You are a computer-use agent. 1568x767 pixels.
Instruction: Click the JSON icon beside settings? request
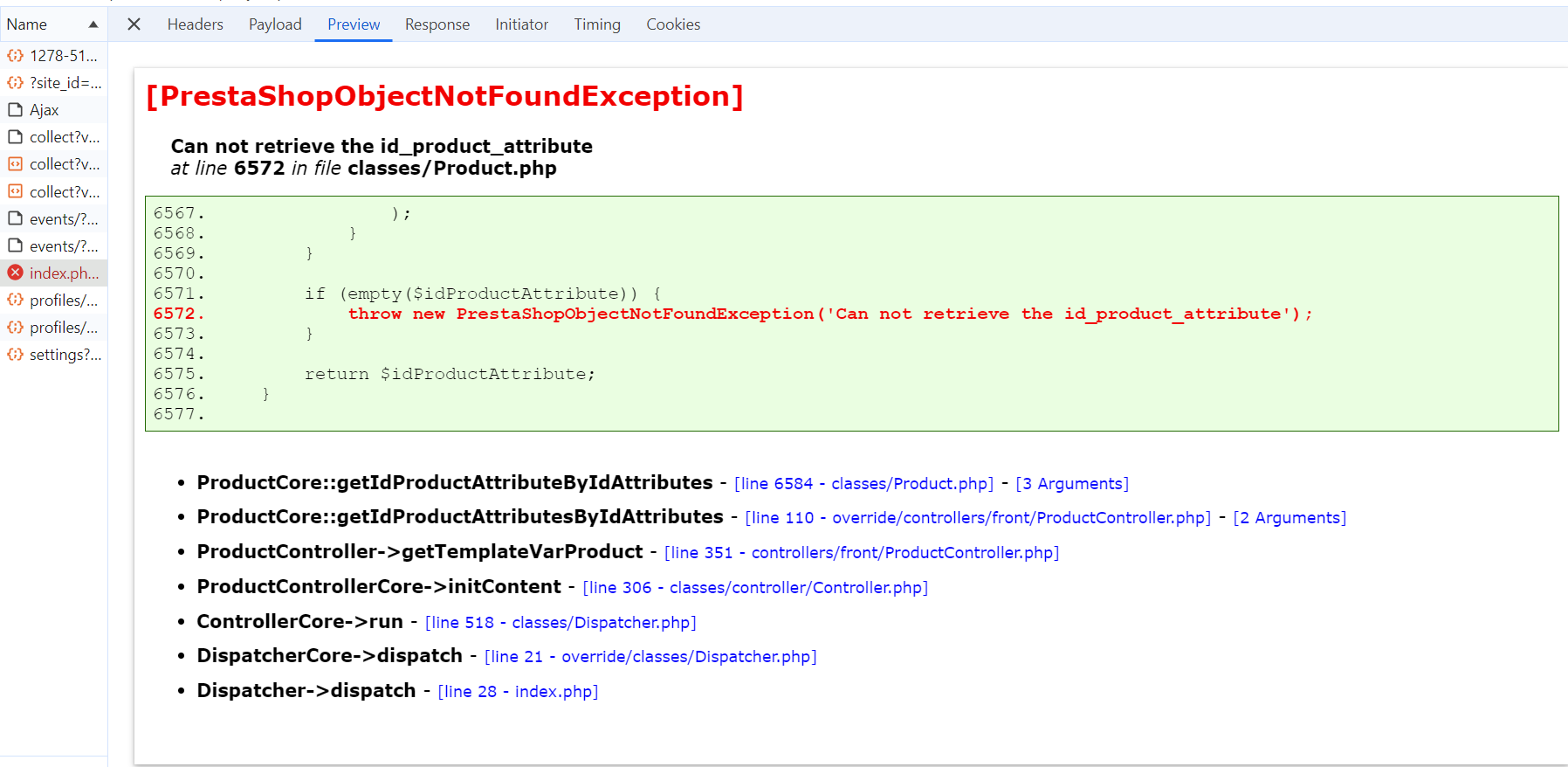(15, 355)
